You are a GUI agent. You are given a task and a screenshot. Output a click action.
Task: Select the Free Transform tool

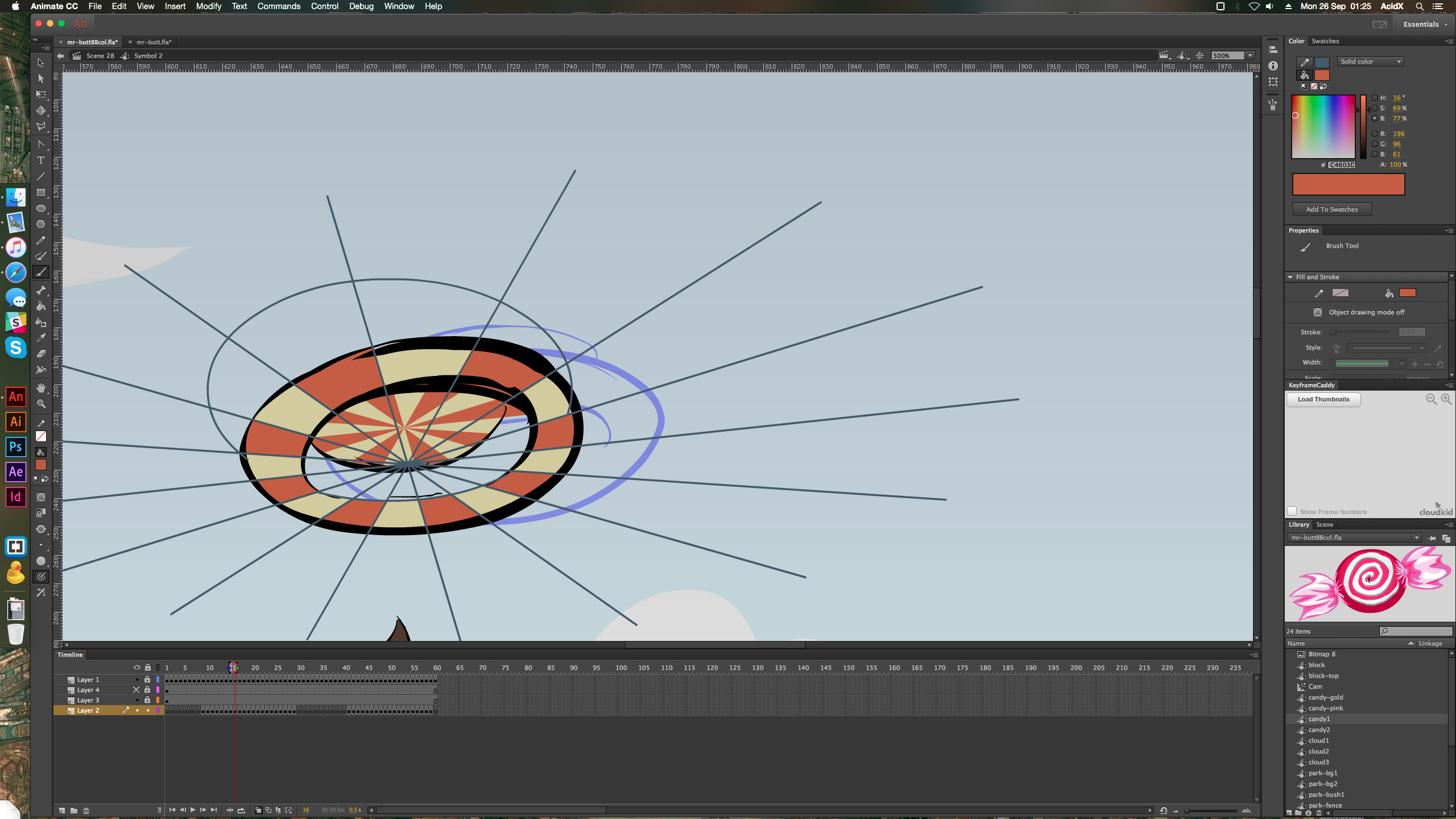tap(40, 94)
